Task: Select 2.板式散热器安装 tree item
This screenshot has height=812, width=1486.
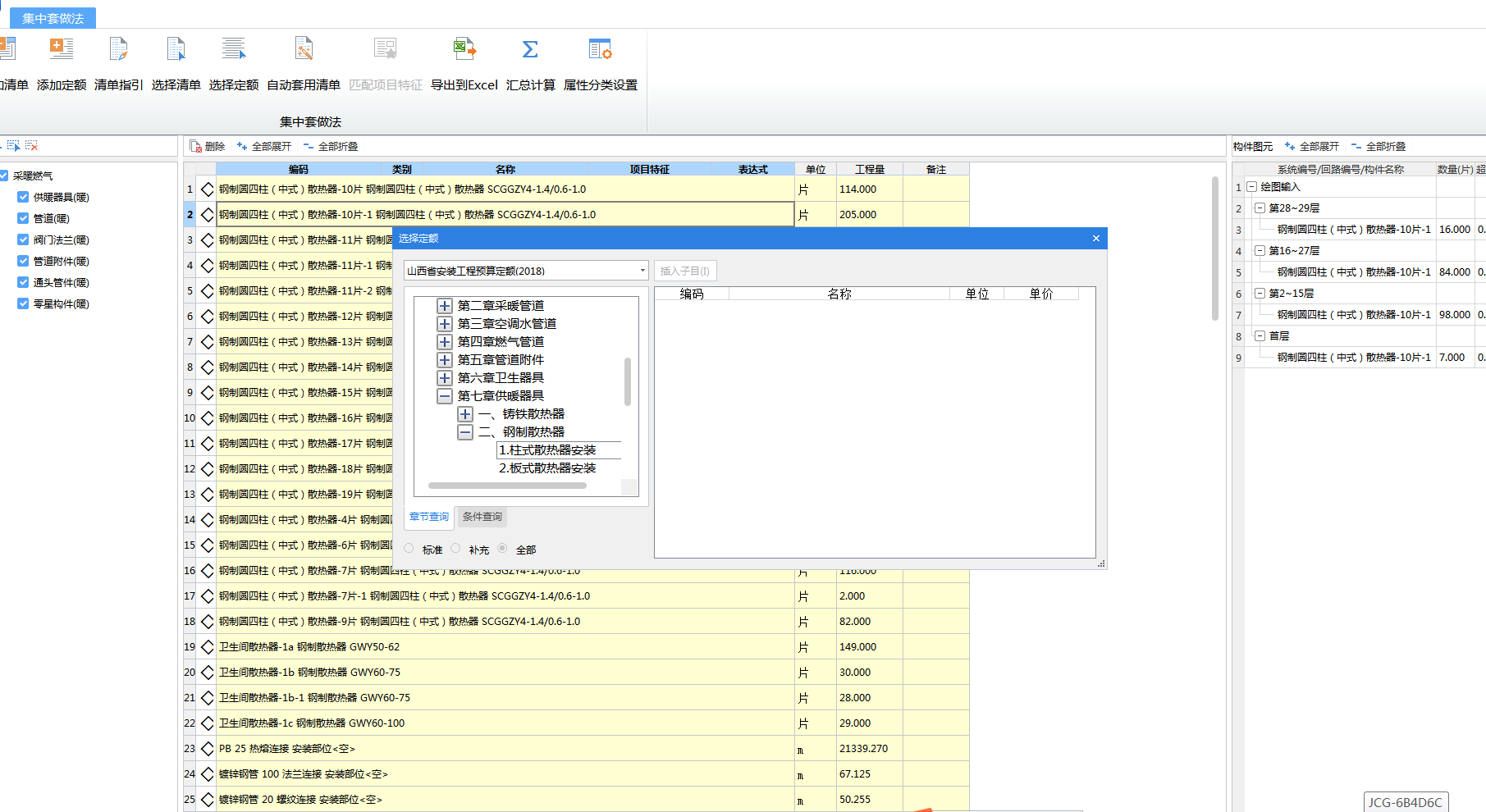Action: 547,468
